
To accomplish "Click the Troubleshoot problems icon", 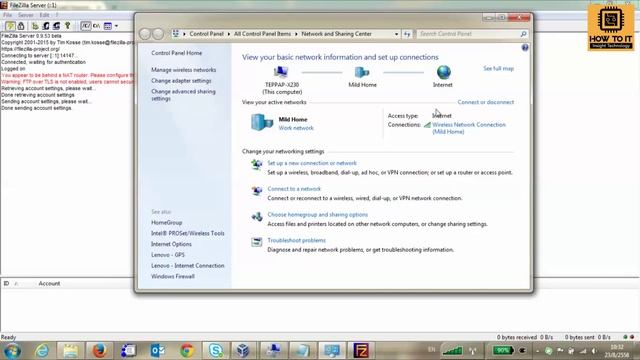I will [x=256, y=242].
